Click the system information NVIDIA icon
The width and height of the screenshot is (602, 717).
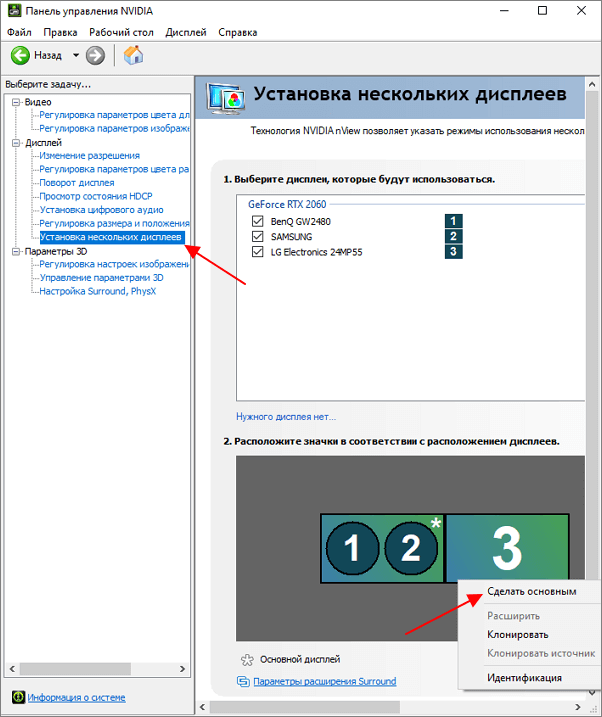(x=18, y=697)
